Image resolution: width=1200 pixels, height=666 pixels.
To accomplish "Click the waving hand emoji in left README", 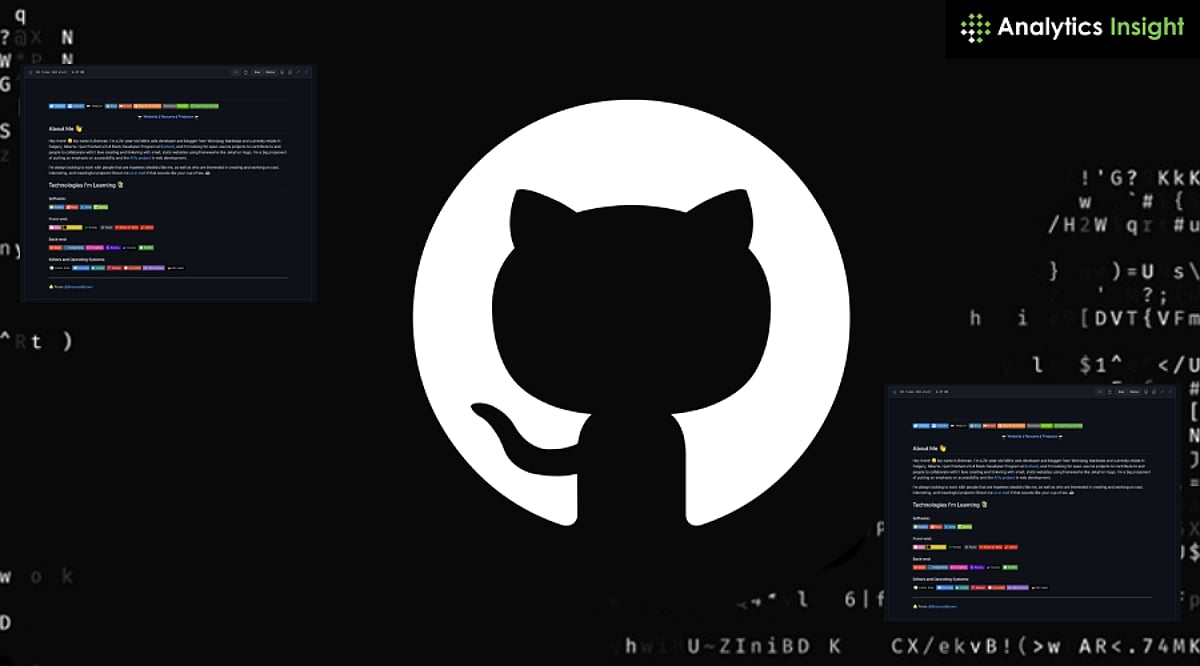I will tap(78, 129).
